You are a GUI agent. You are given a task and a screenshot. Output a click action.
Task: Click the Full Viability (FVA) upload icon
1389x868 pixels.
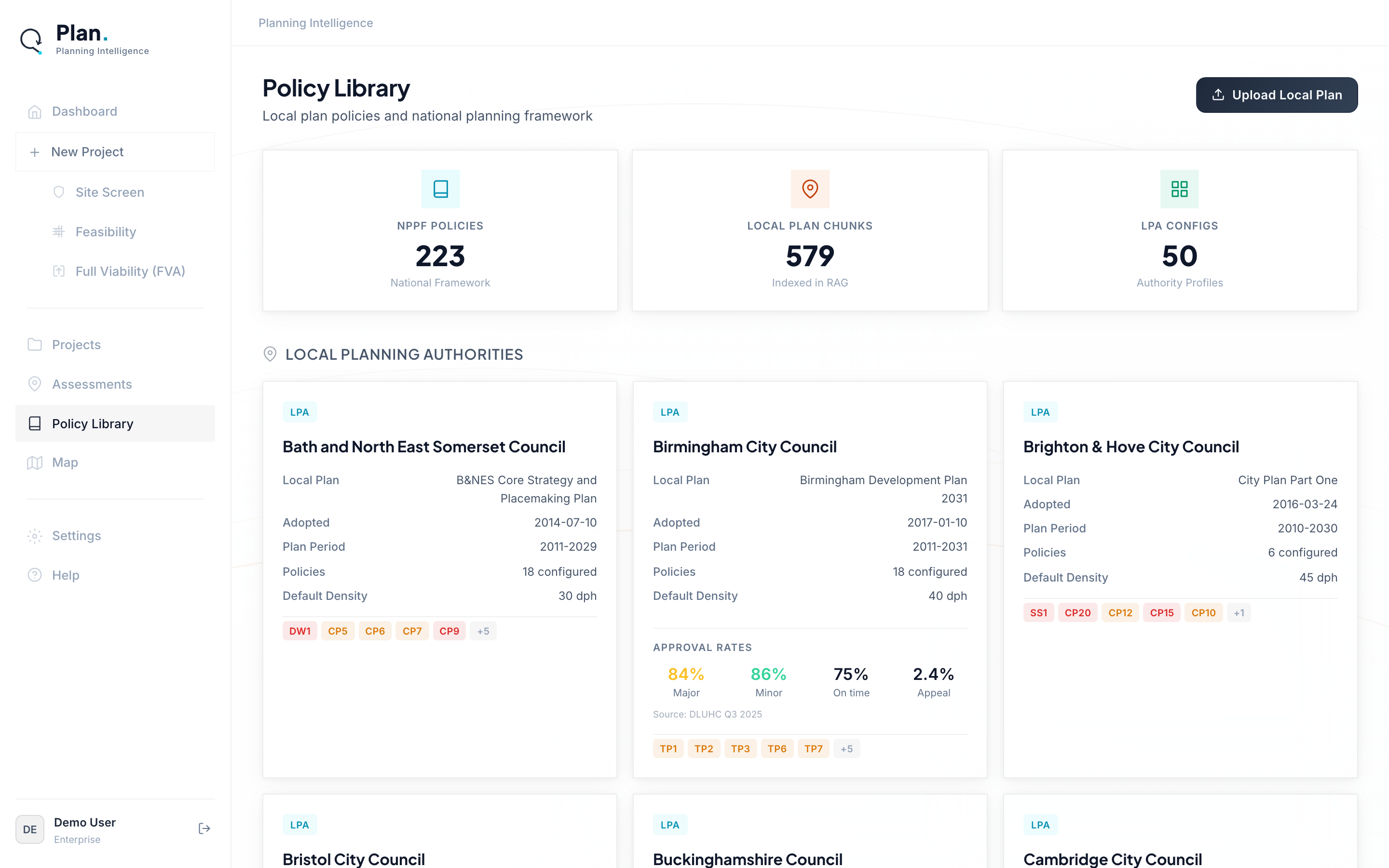tap(58, 271)
